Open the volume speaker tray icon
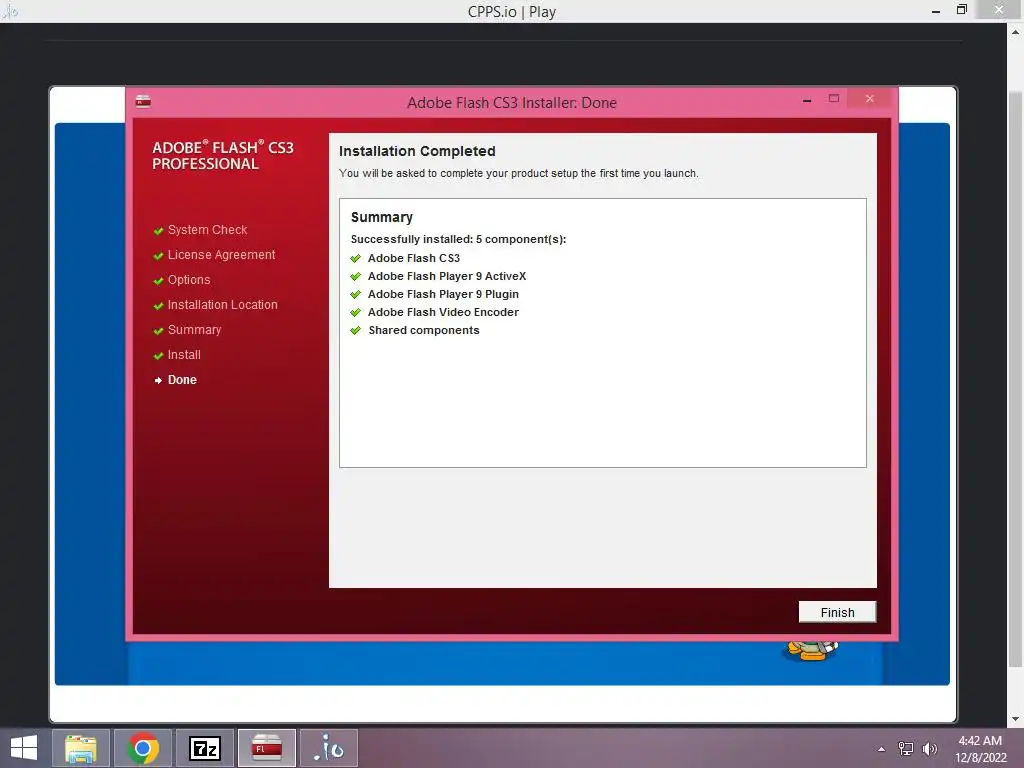Screen dimensions: 1024x768 pos(929,748)
